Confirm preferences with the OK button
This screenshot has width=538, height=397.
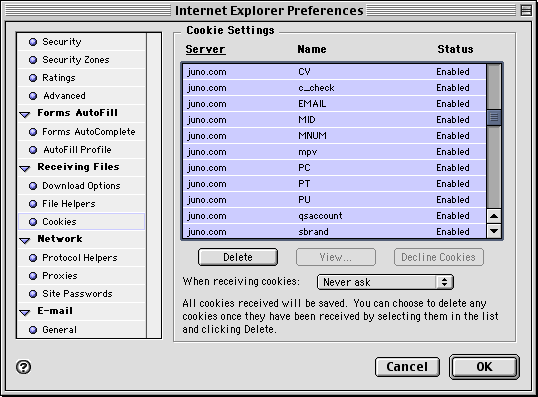coord(484,367)
